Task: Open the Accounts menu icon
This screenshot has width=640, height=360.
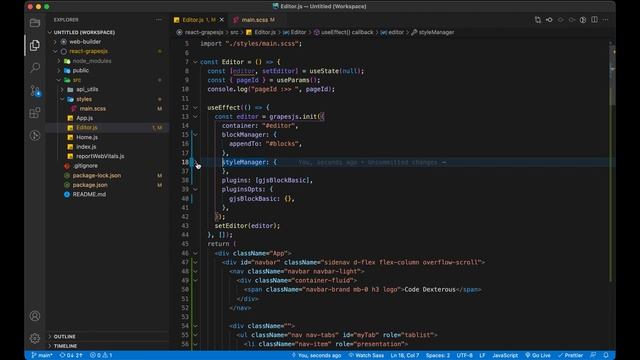Action: 35,316
